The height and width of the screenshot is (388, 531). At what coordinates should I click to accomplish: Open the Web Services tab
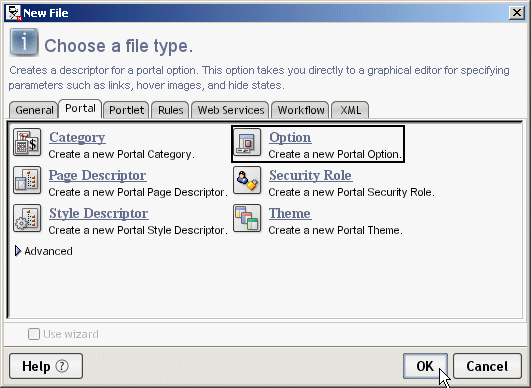tap(231, 110)
